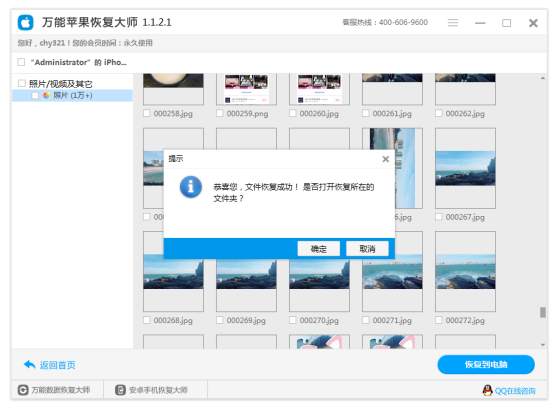
Task: Open the 安卓手机恢复大师 tab
Action: click(155, 390)
